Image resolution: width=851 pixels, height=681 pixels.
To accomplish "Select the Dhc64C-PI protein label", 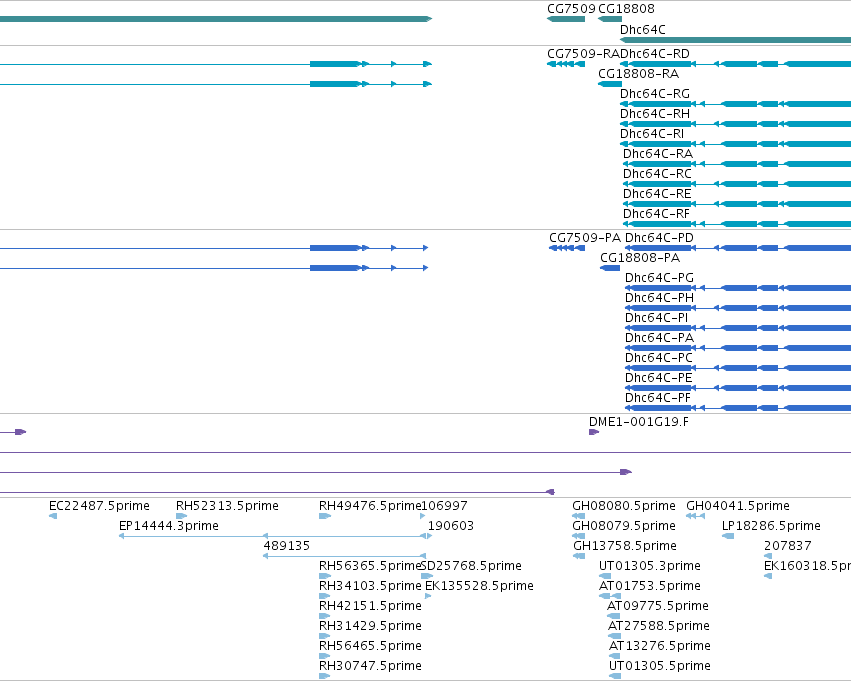I will pos(657,318).
